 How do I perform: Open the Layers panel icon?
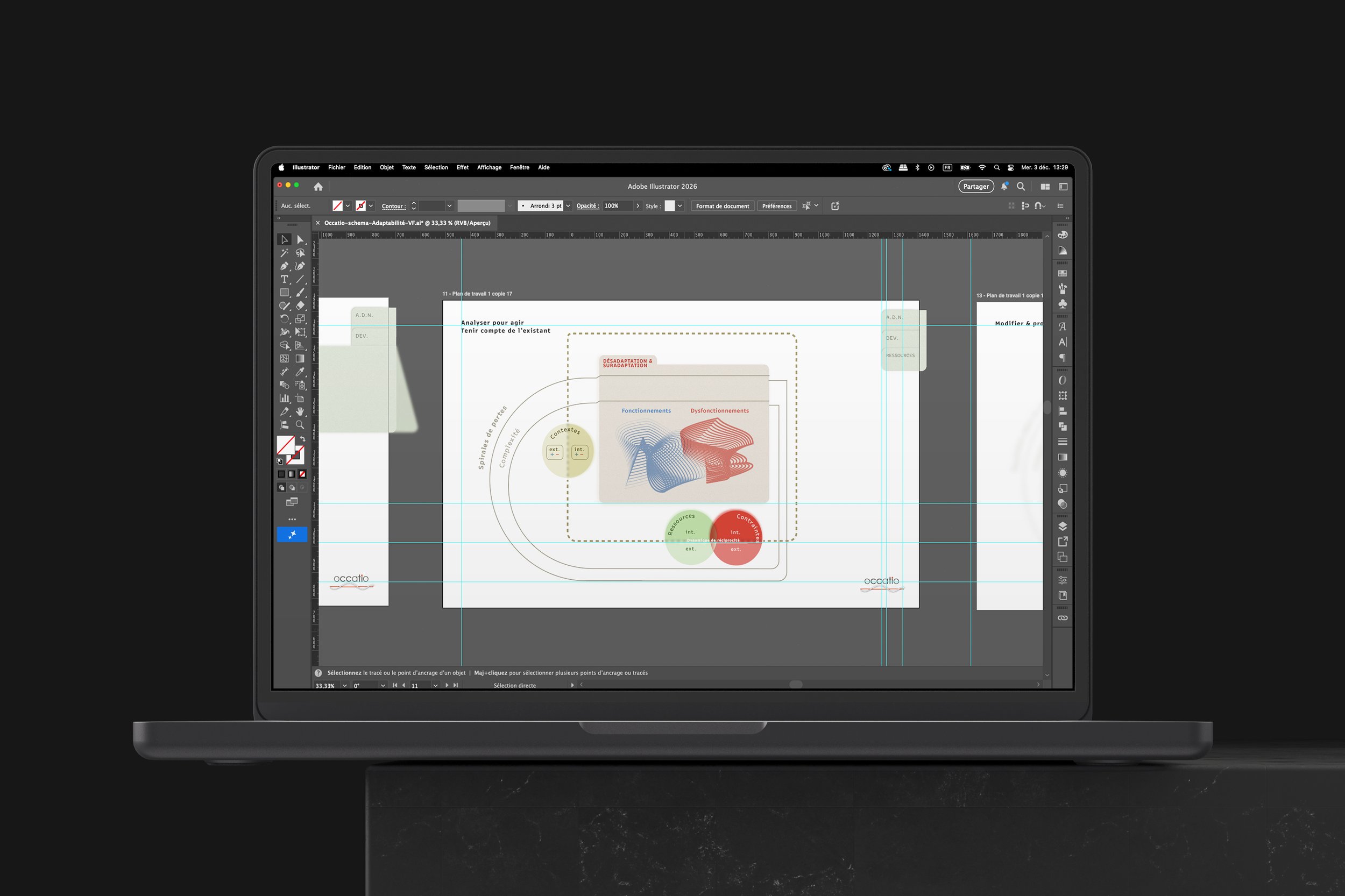click(1062, 527)
